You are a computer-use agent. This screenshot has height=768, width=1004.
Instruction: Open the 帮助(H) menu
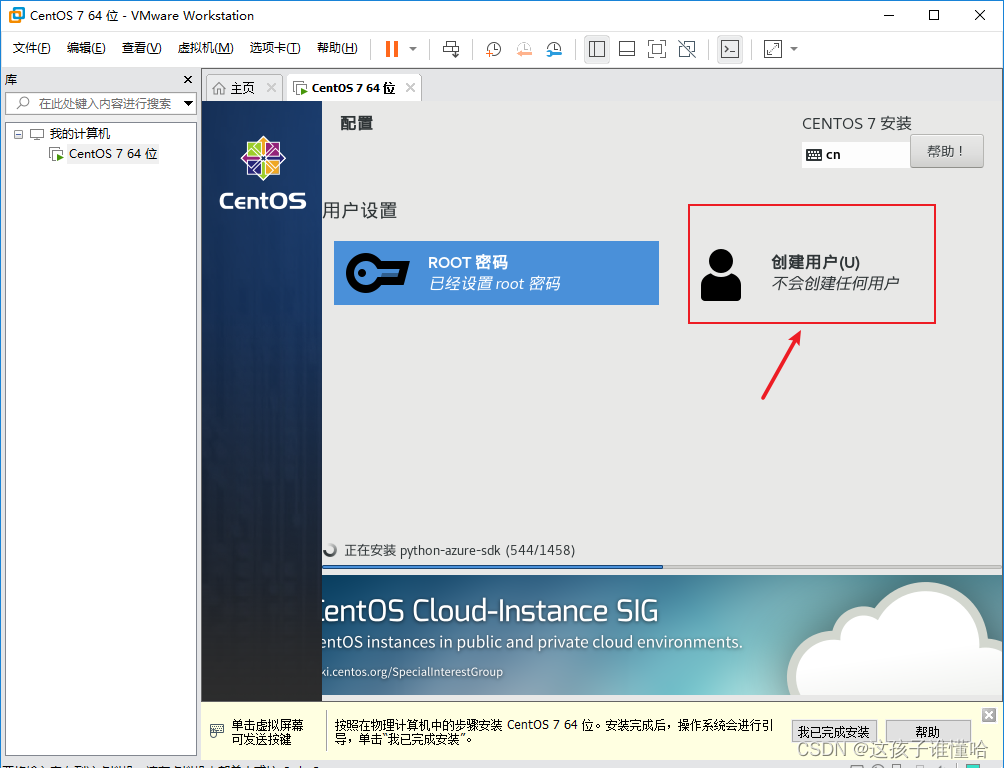coord(337,48)
